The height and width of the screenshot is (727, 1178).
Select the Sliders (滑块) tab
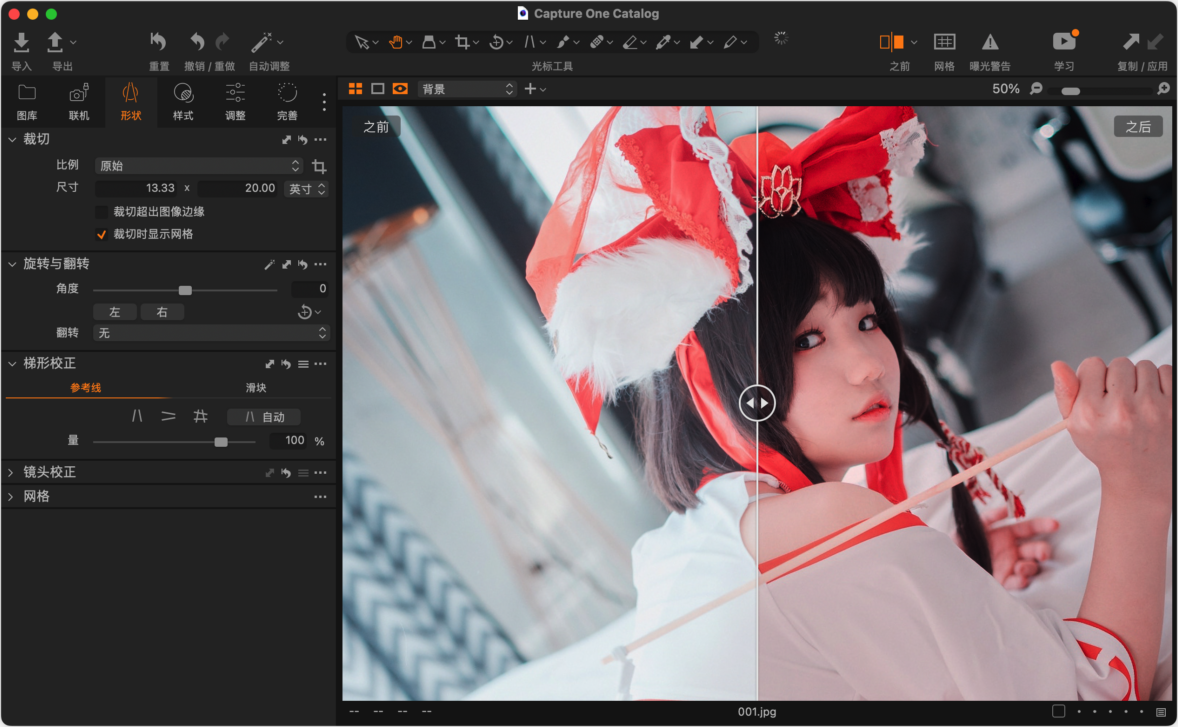[256, 388]
